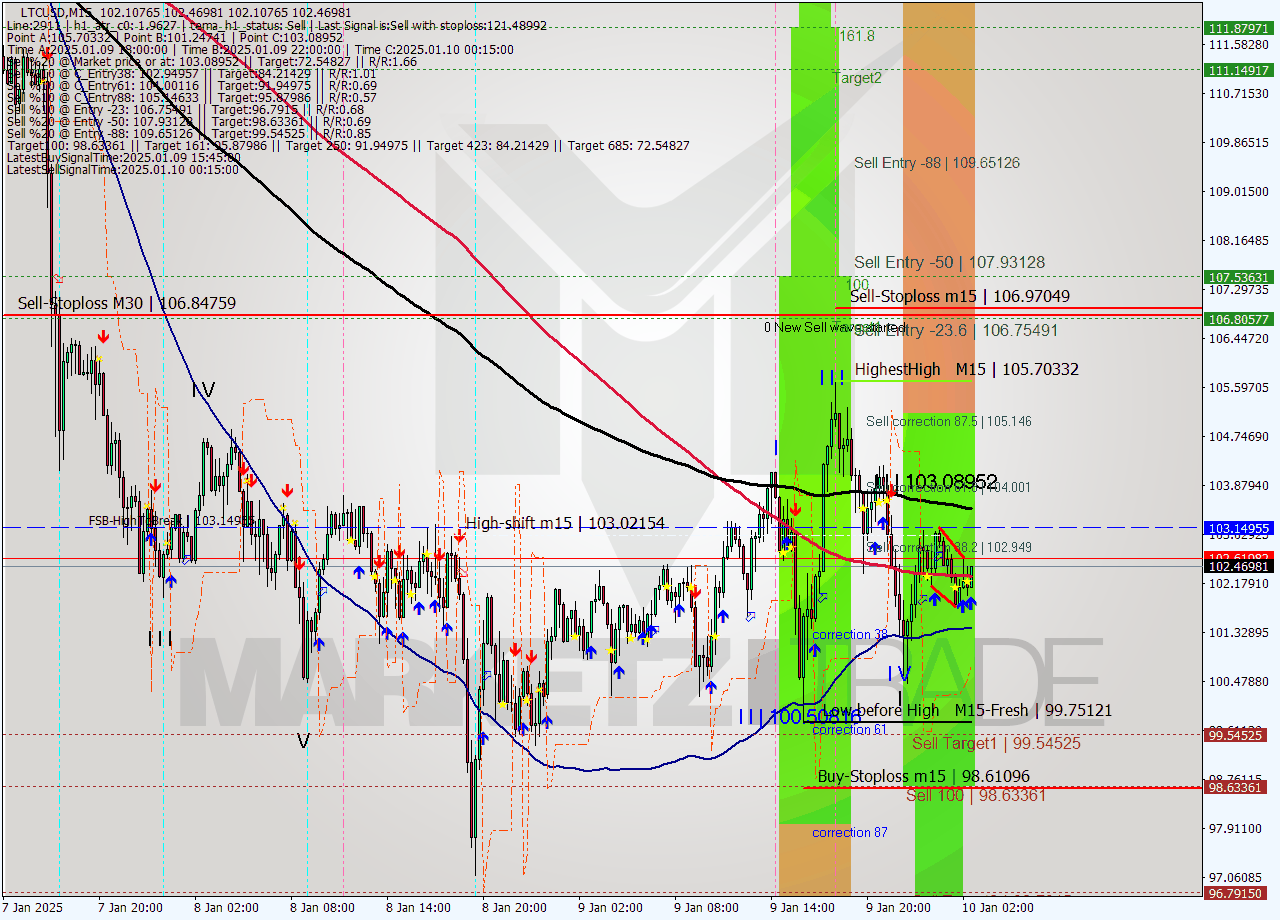This screenshot has height=920, width=1280.
Task: Select the '161.8' Fibonacci label
Action: pos(857,35)
